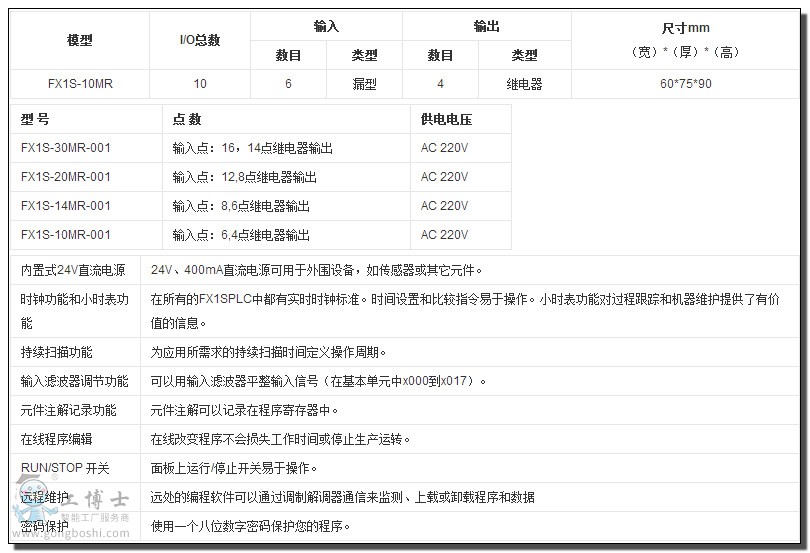Screen dimensions: 810x553
Task: Select the 内置式24V直流电源 feature label
Action: [73, 270]
